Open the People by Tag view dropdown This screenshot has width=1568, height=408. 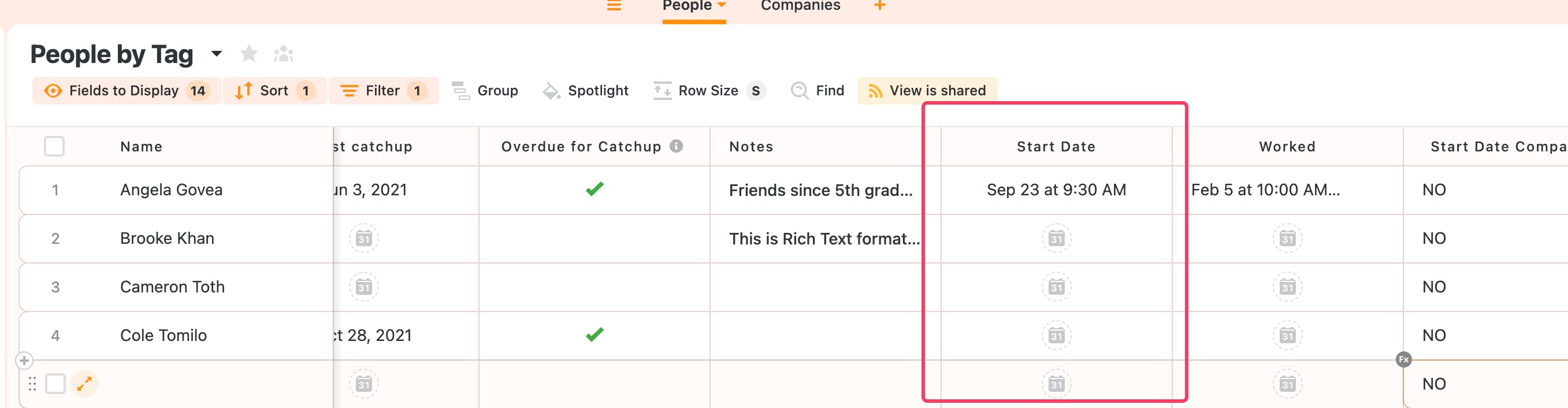(216, 54)
